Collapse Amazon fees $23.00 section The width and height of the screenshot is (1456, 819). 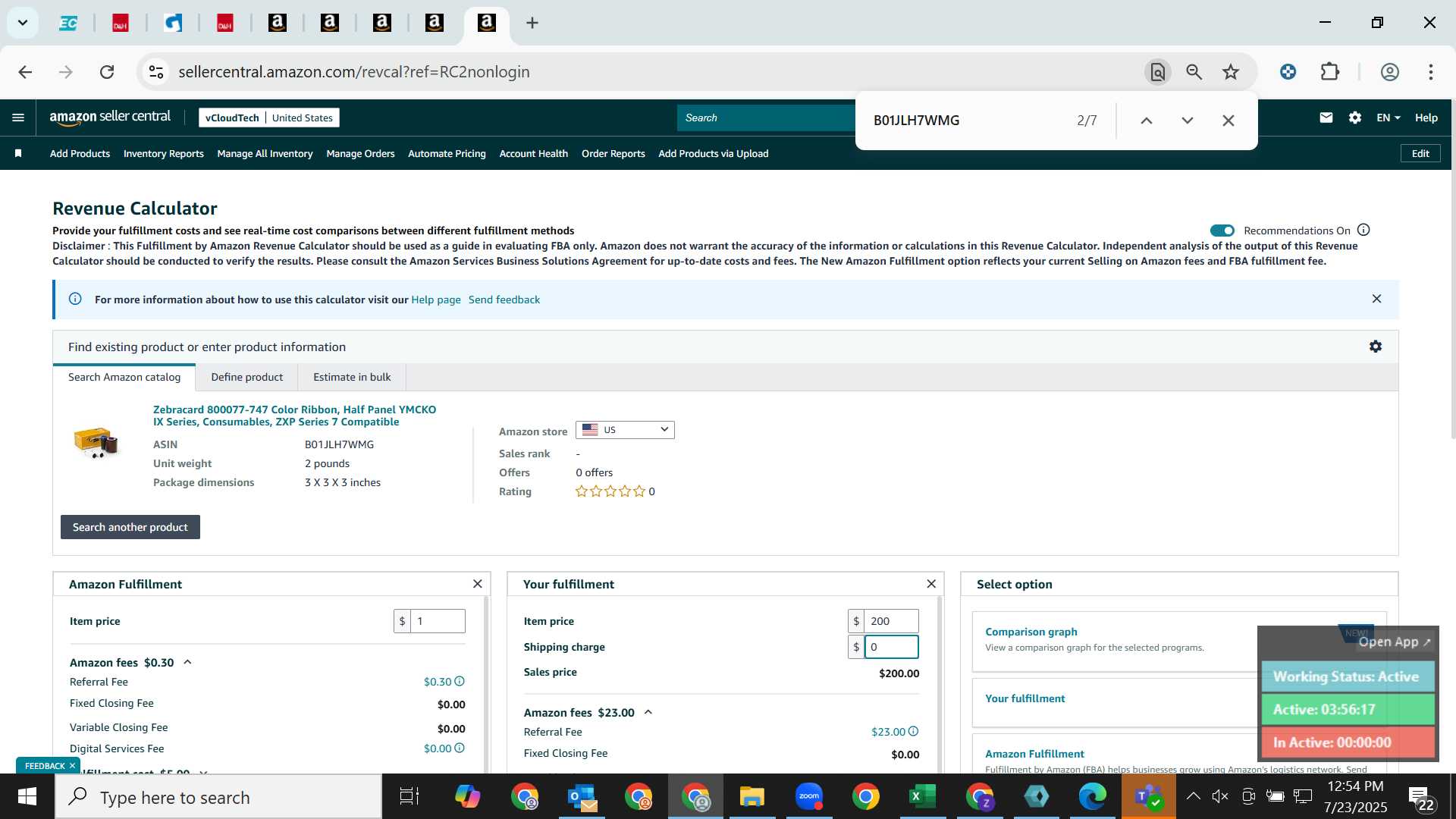point(648,712)
